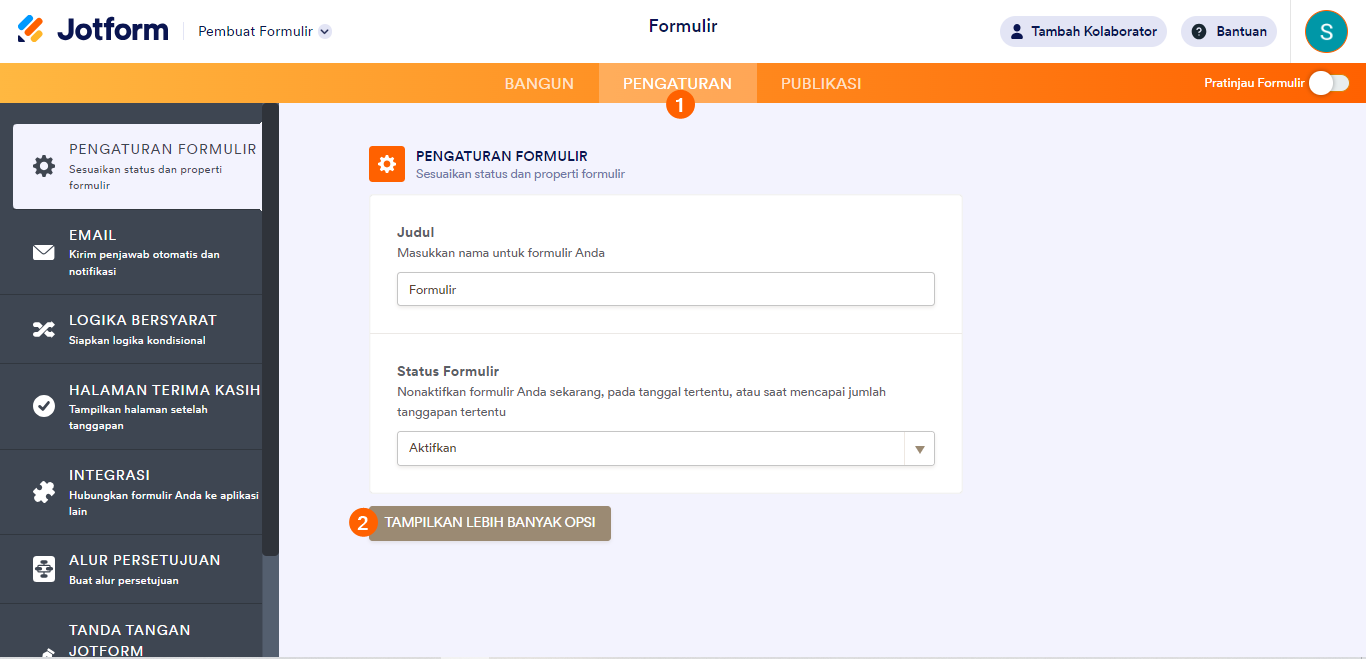Switch to the PENGATURAN tab

click(x=677, y=83)
